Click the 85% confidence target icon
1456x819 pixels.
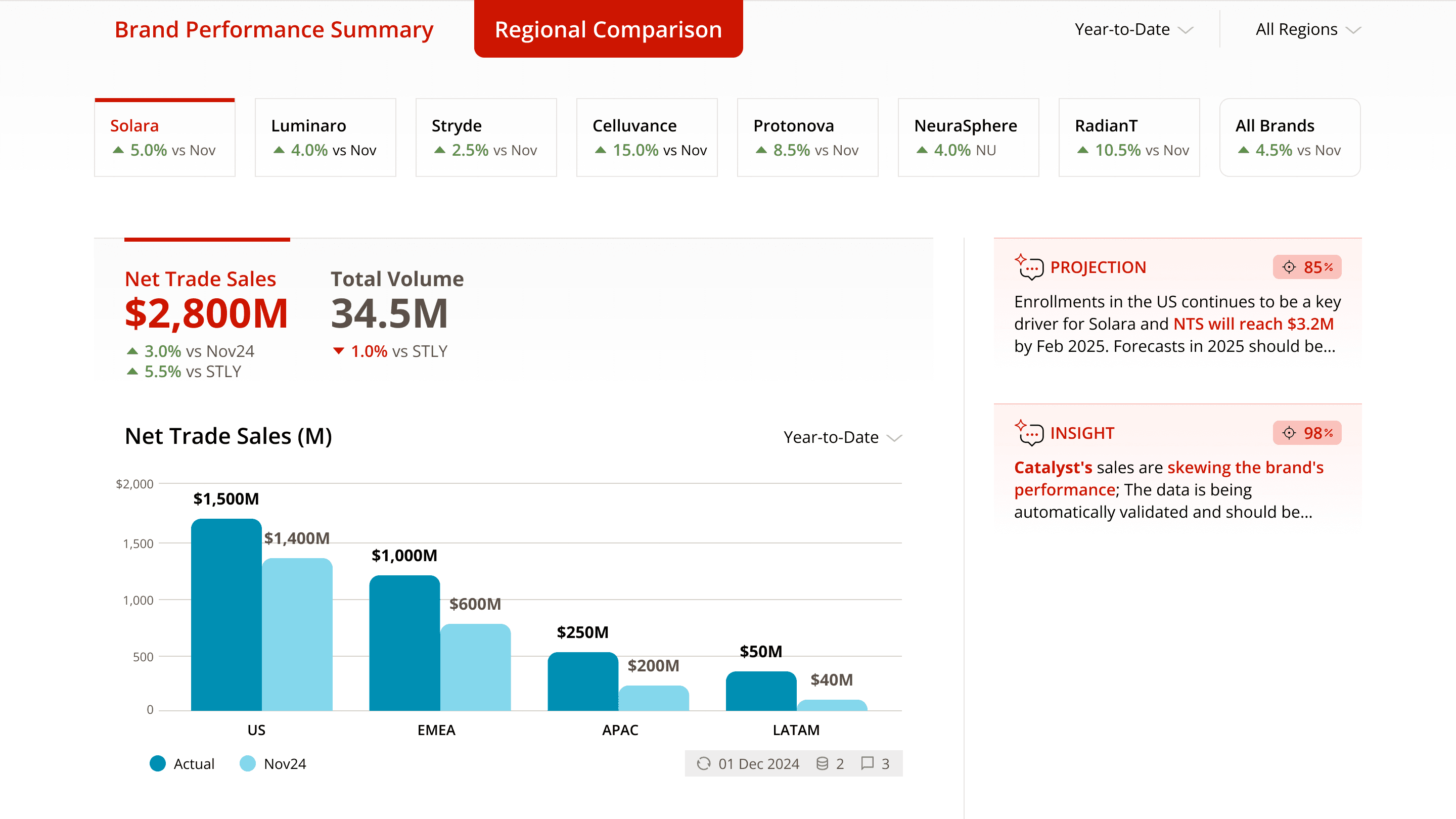point(1289,267)
